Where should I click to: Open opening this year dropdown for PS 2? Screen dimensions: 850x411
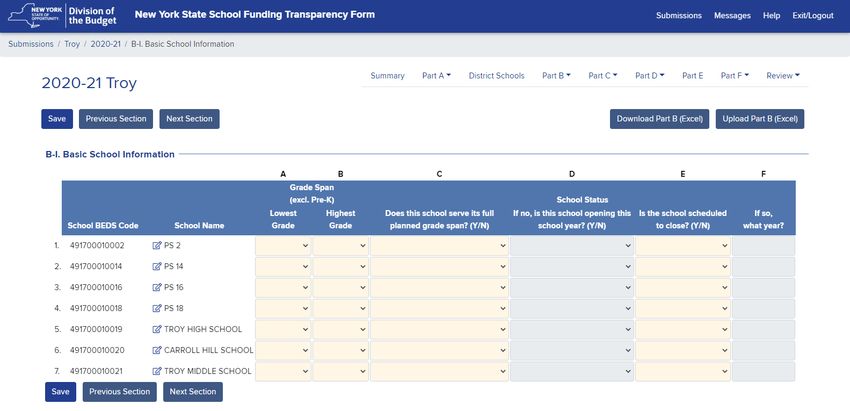coord(572,246)
